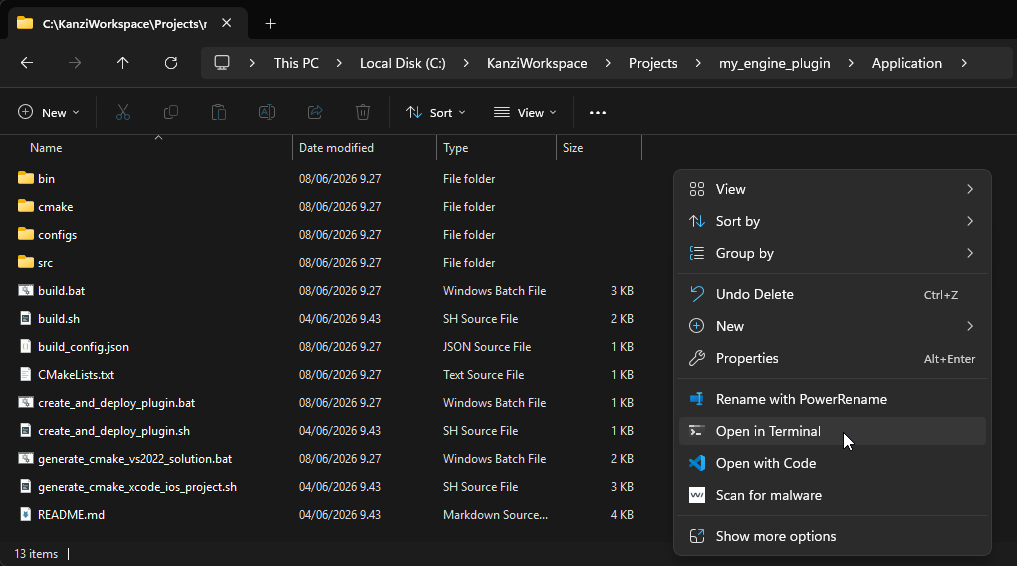The image size is (1017, 566).
Task: Click the Scan for malware icon
Action: click(x=697, y=495)
